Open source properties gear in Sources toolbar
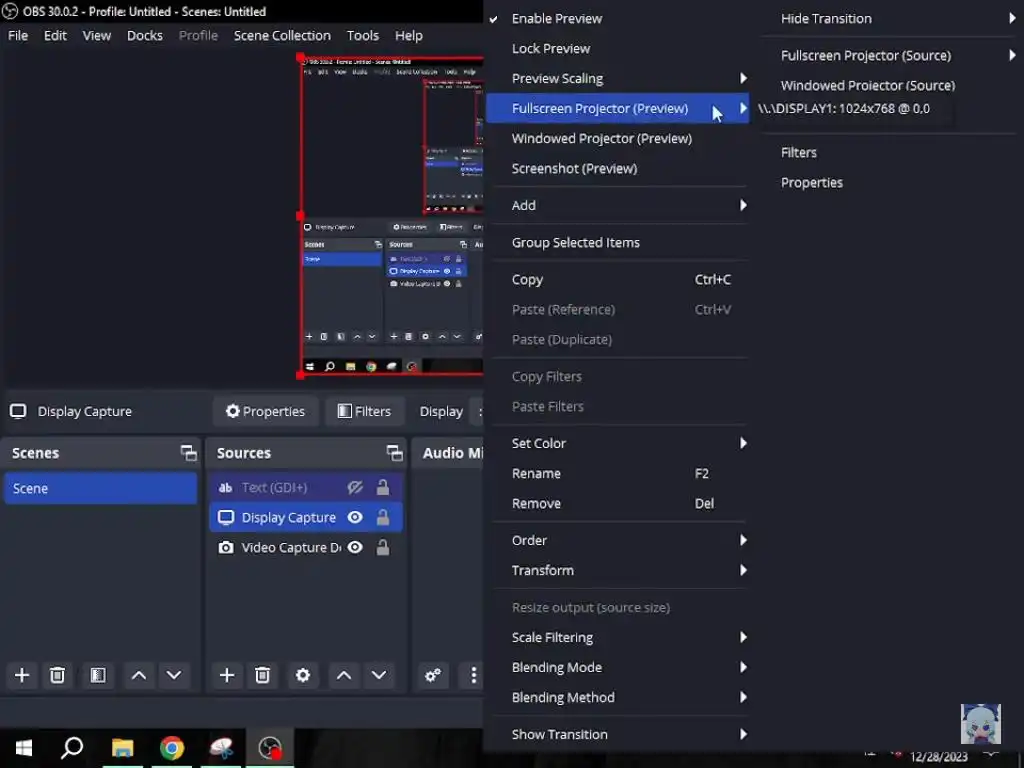 pyautogui.click(x=303, y=675)
